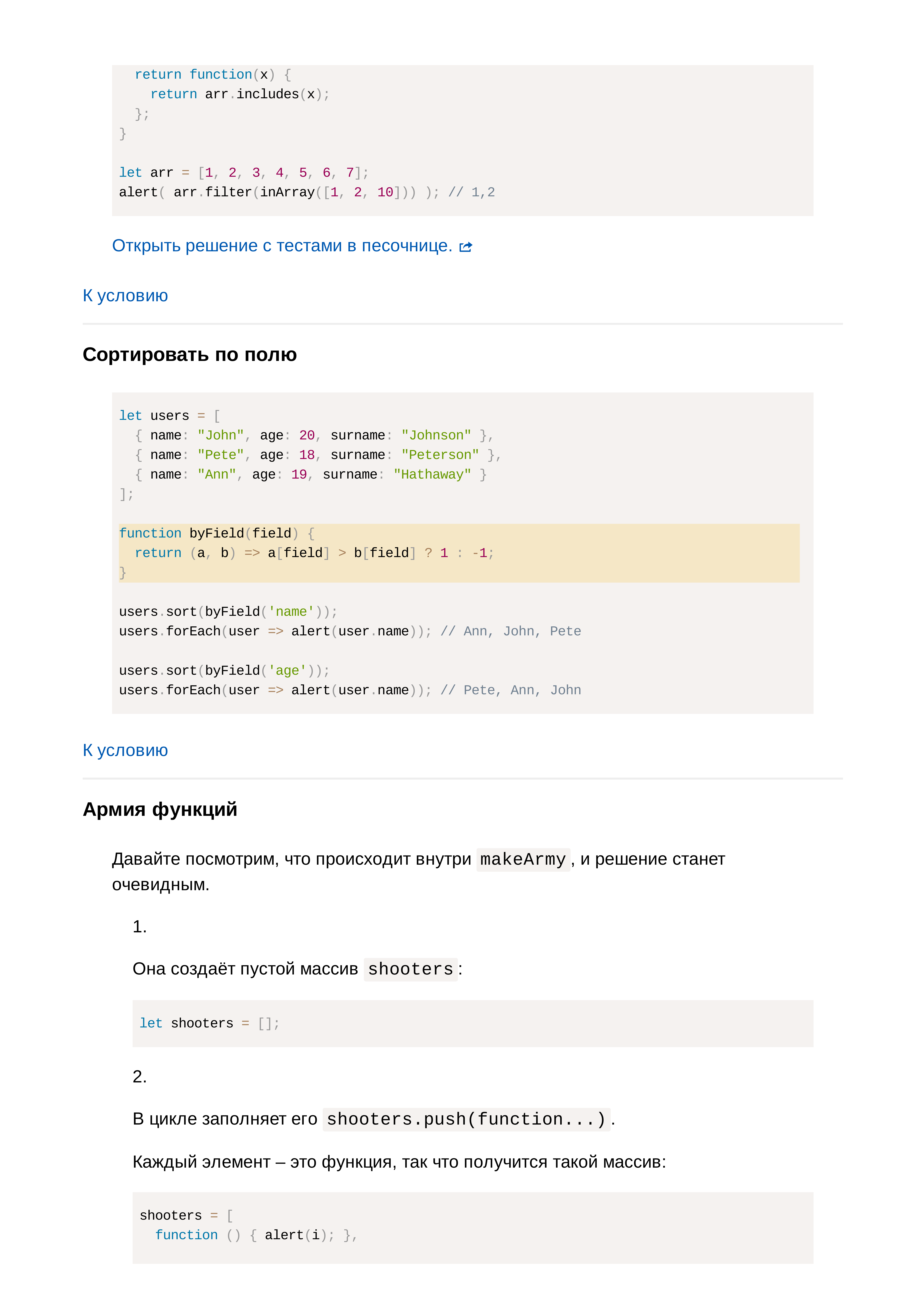Follow the 'К условию' link above 'Сортировать по полю'

tap(125, 296)
